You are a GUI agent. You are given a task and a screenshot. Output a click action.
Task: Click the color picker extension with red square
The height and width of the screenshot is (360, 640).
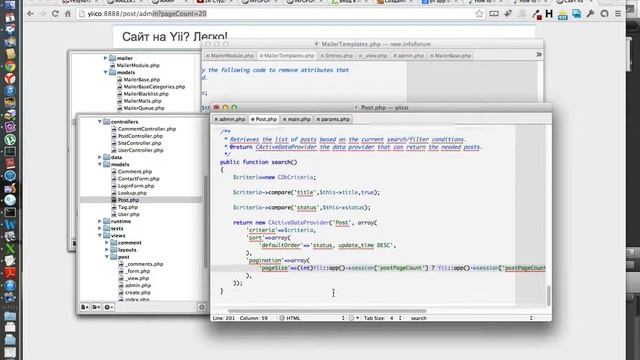(537, 15)
